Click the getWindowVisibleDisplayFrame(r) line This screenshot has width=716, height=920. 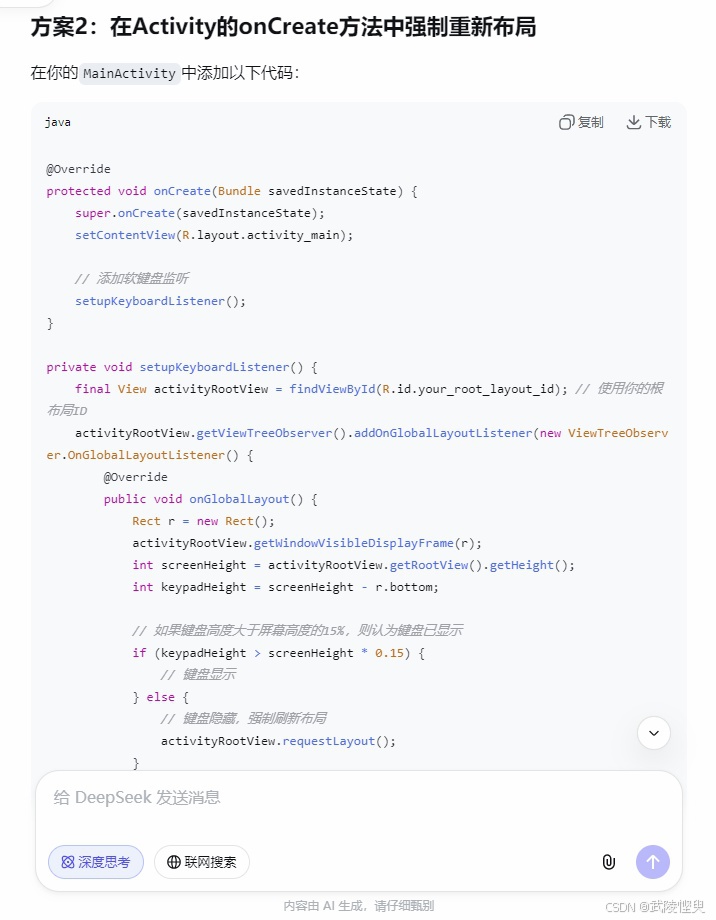(x=307, y=543)
